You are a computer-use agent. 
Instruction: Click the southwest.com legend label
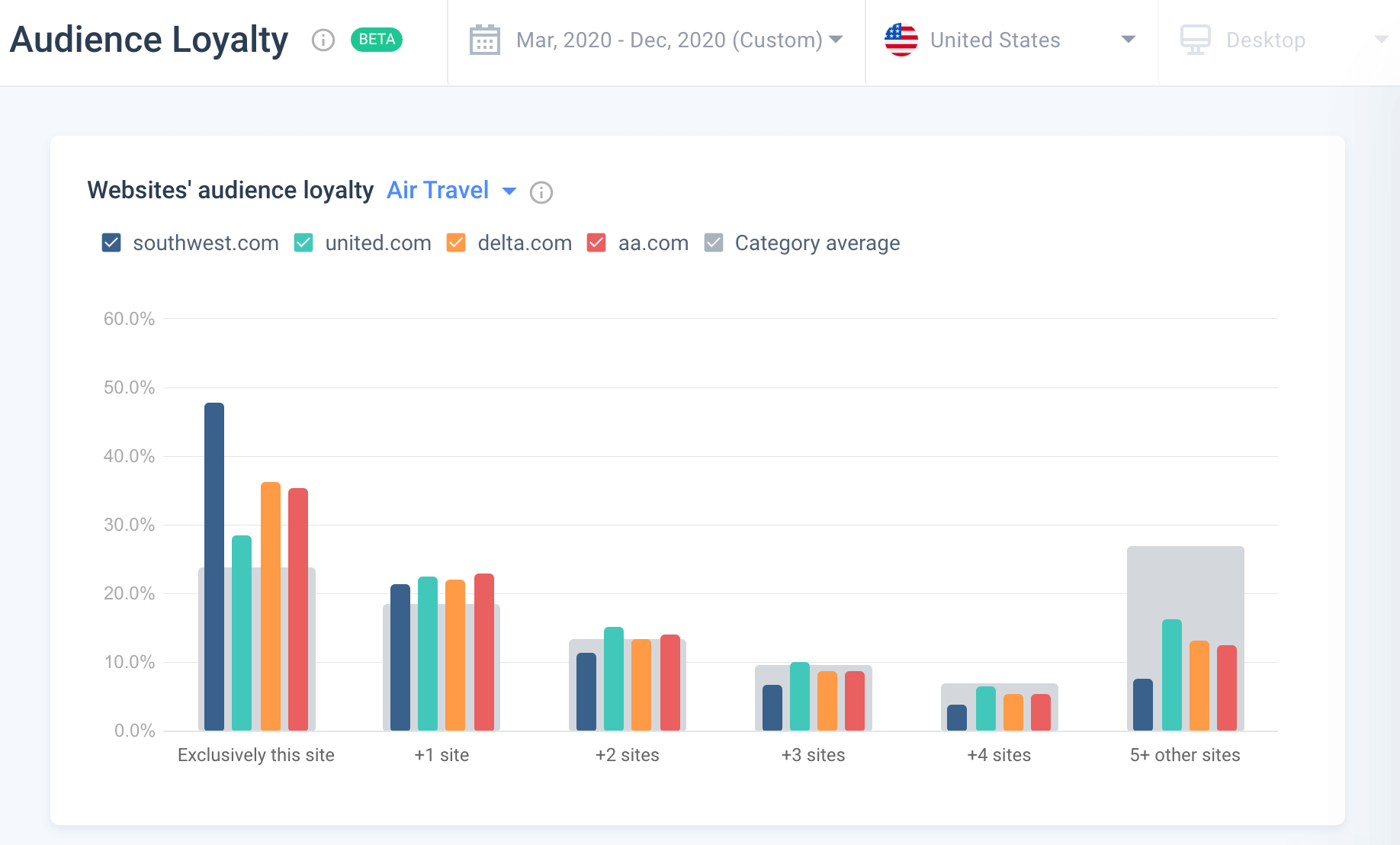click(206, 243)
